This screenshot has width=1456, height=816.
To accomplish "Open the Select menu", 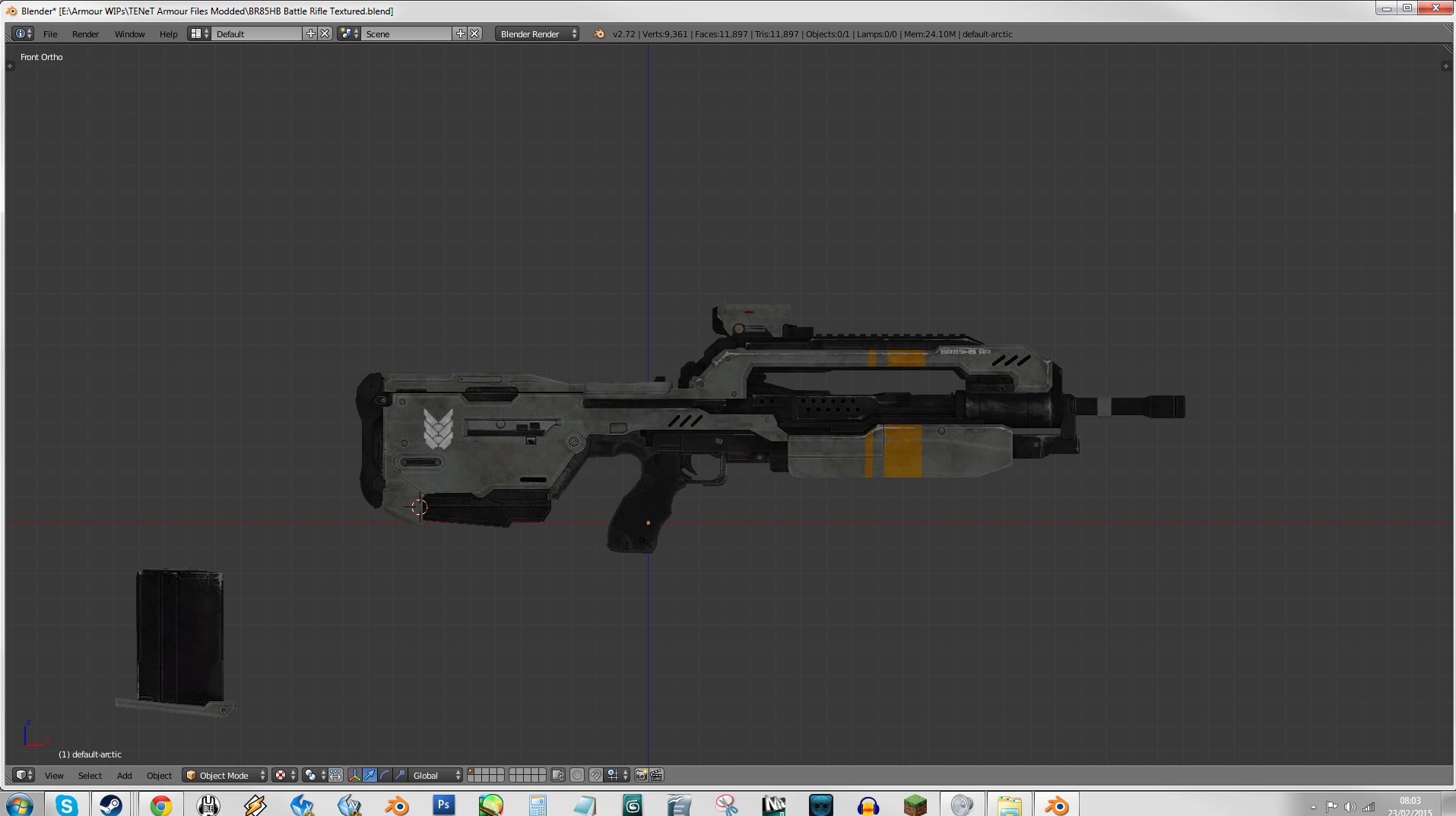I will [x=90, y=776].
